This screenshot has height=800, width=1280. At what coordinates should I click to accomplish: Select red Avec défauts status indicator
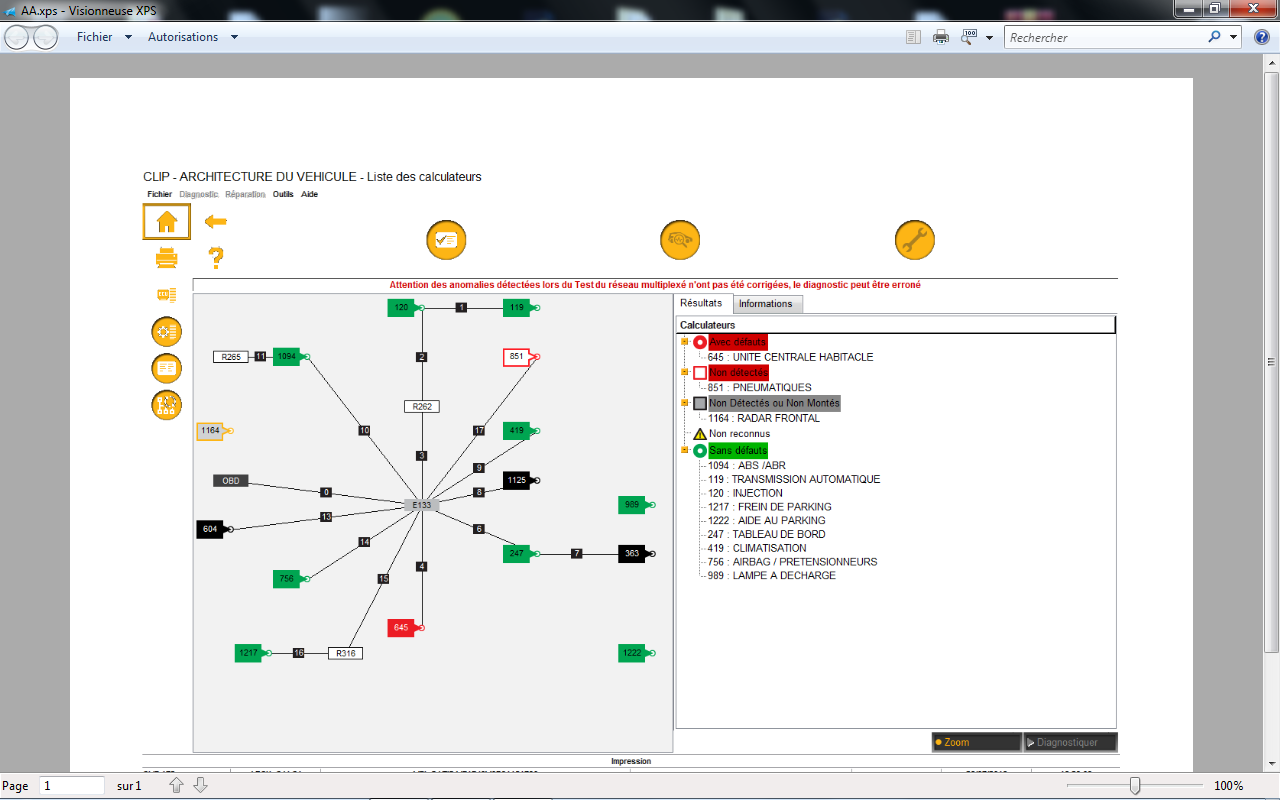(700, 342)
